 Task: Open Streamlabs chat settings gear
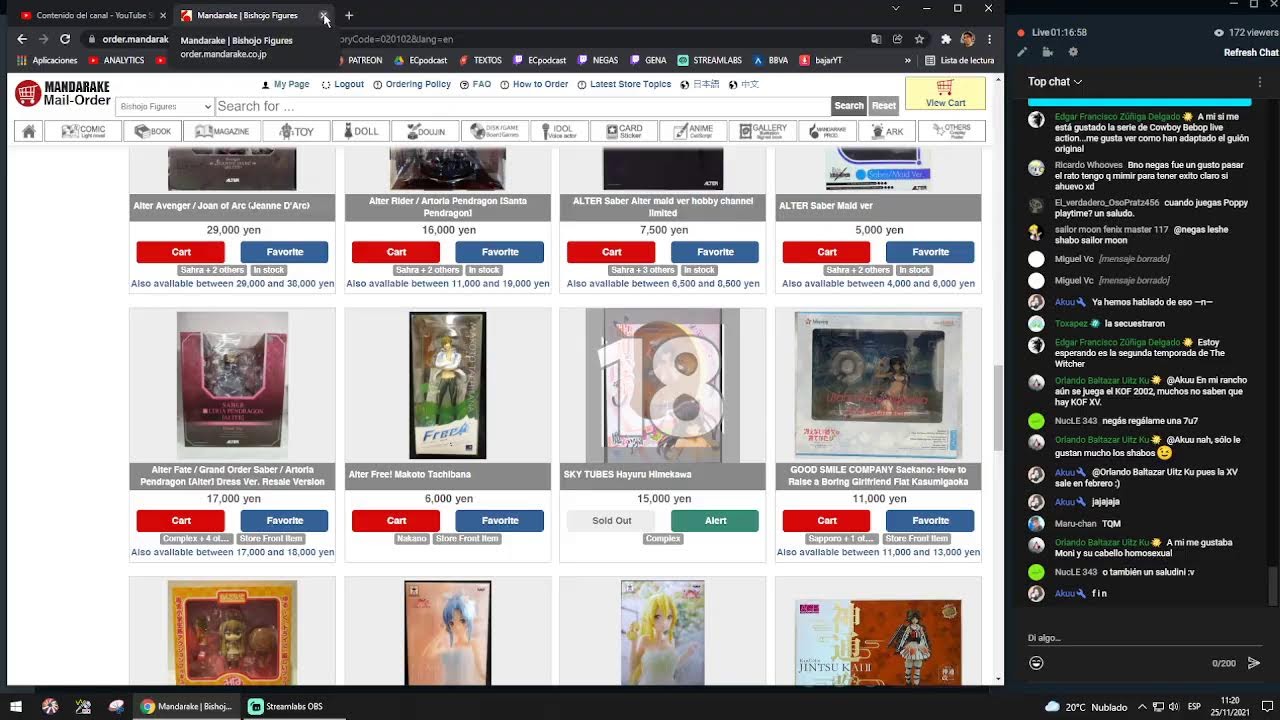(1073, 52)
